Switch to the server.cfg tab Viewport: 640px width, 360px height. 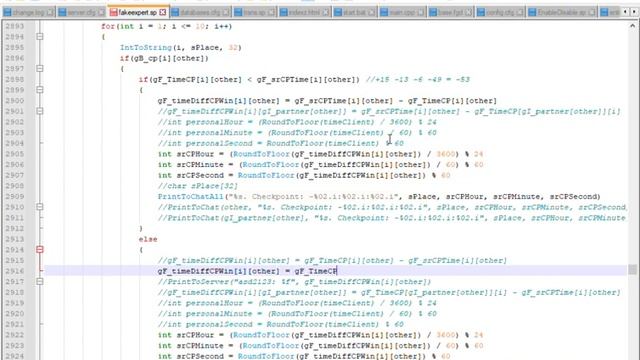click(x=81, y=12)
